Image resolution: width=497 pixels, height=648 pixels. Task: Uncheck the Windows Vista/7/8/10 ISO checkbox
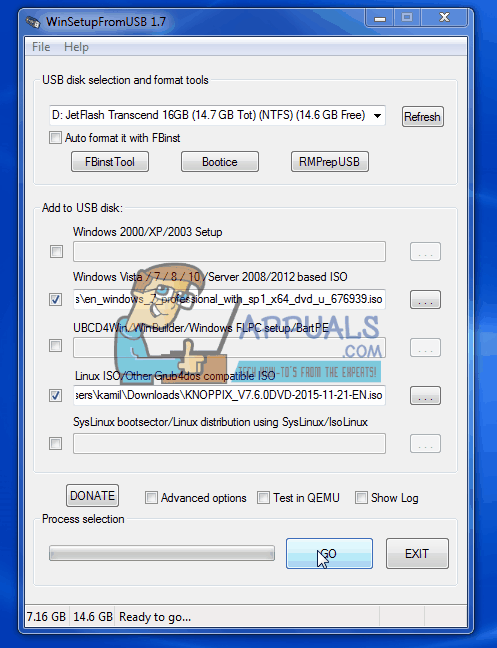point(55,299)
